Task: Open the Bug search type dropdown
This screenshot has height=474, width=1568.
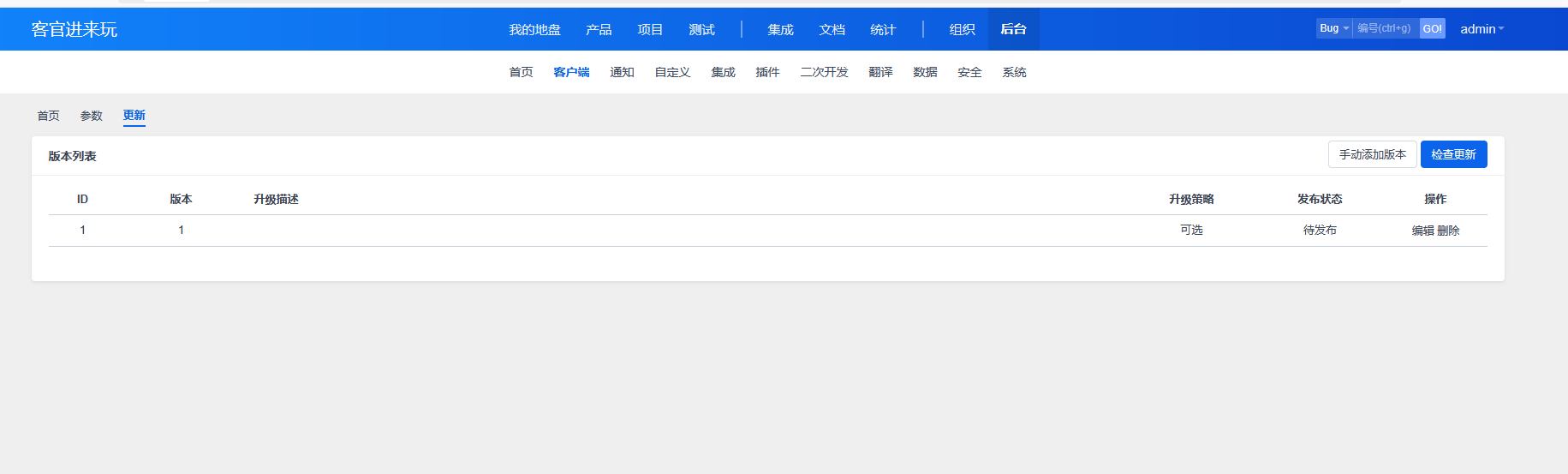Action: (x=1333, y=28)
